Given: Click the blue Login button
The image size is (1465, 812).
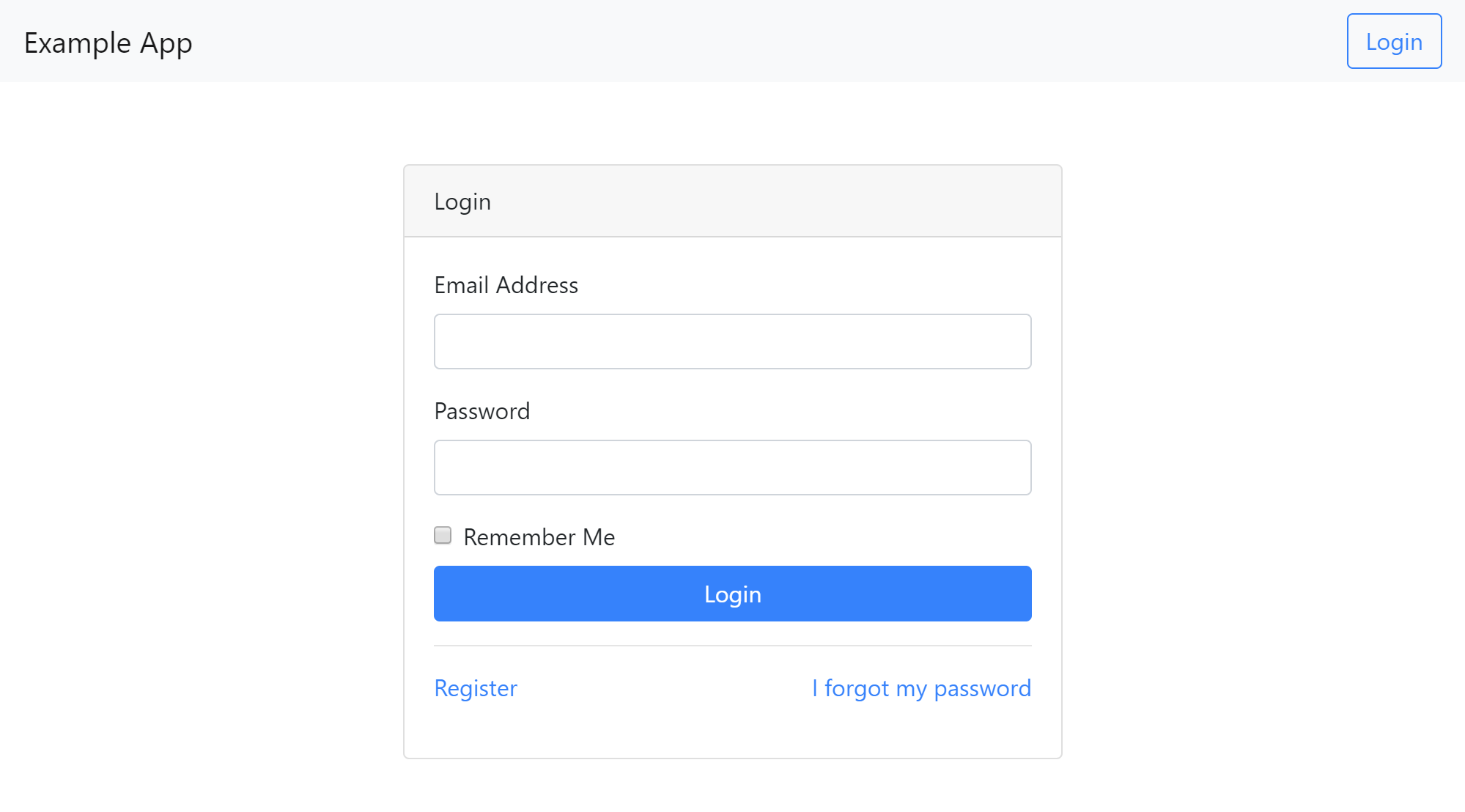Looking at the screenshot, I should pyautogui.click(x=732, y=593).
